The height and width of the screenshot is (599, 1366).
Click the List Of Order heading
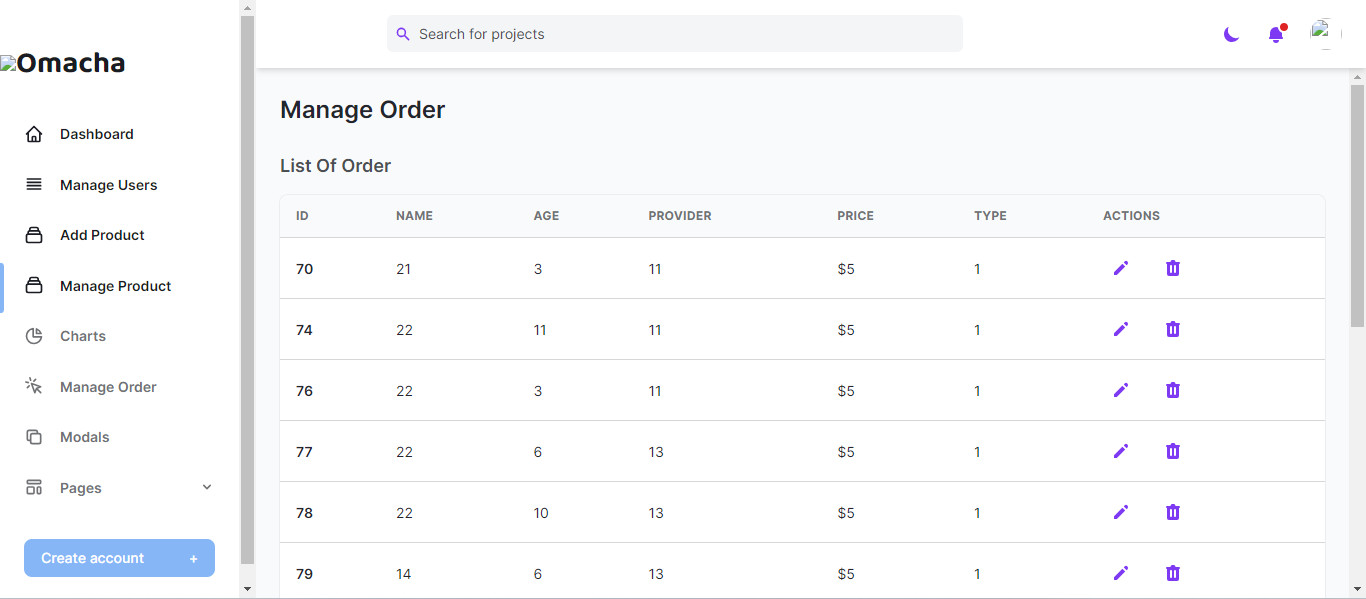335,166
